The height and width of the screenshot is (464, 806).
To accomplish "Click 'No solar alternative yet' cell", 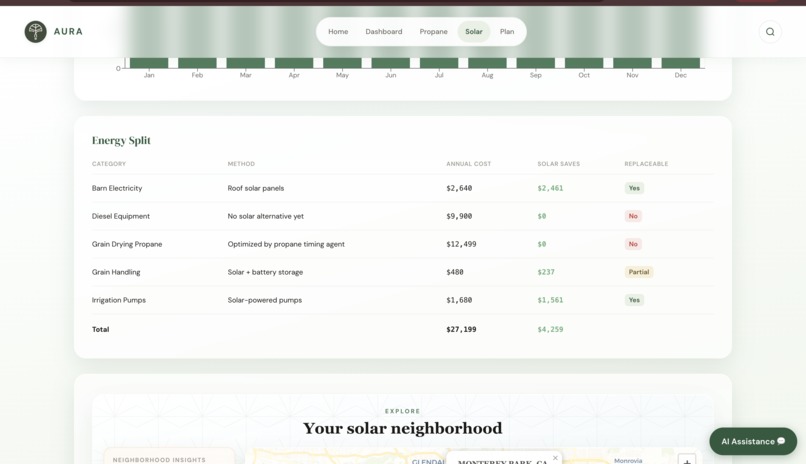I will (x=266, y=216).
